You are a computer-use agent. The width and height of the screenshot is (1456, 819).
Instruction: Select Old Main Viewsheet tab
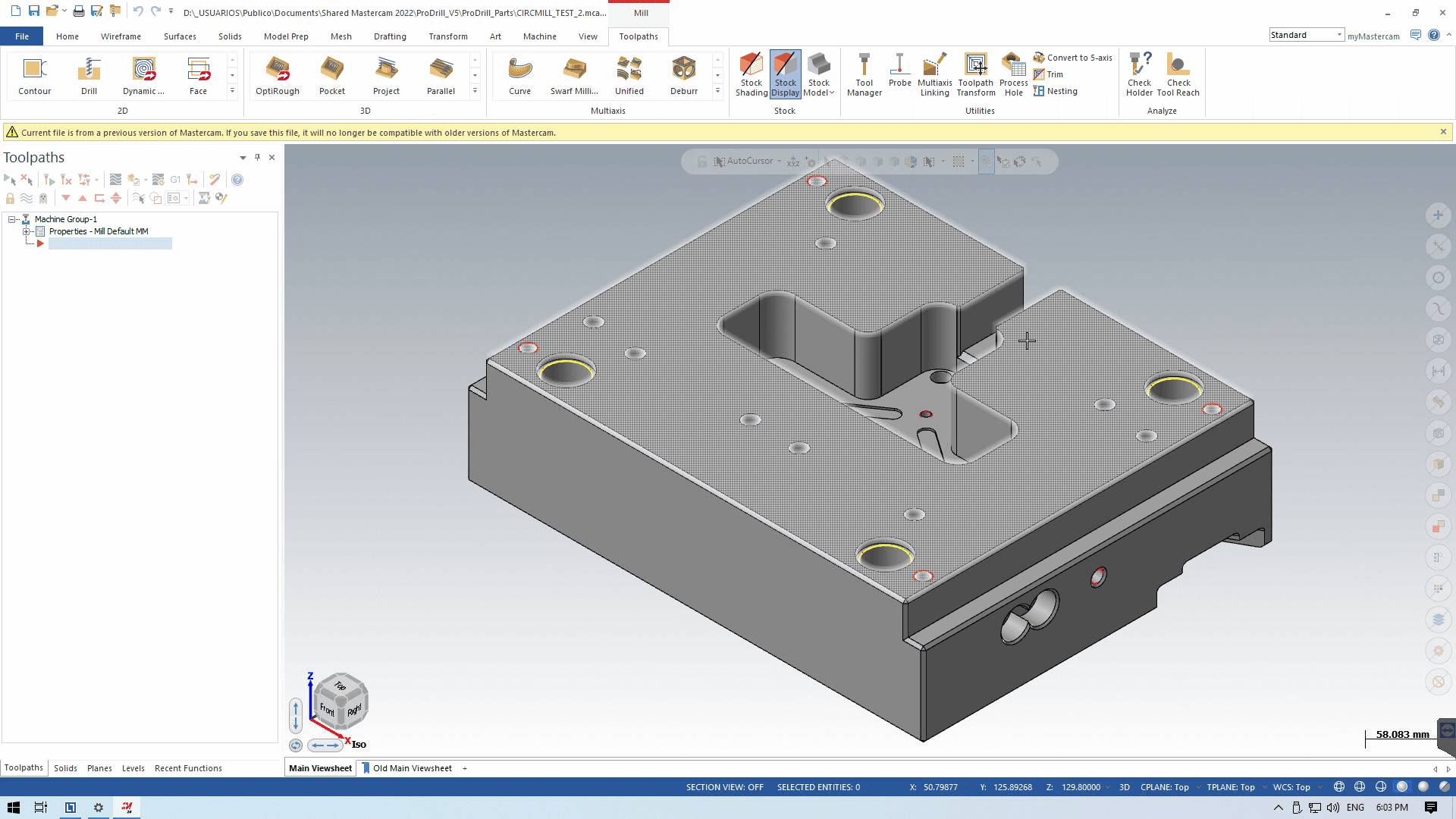(x=412, y=768)
